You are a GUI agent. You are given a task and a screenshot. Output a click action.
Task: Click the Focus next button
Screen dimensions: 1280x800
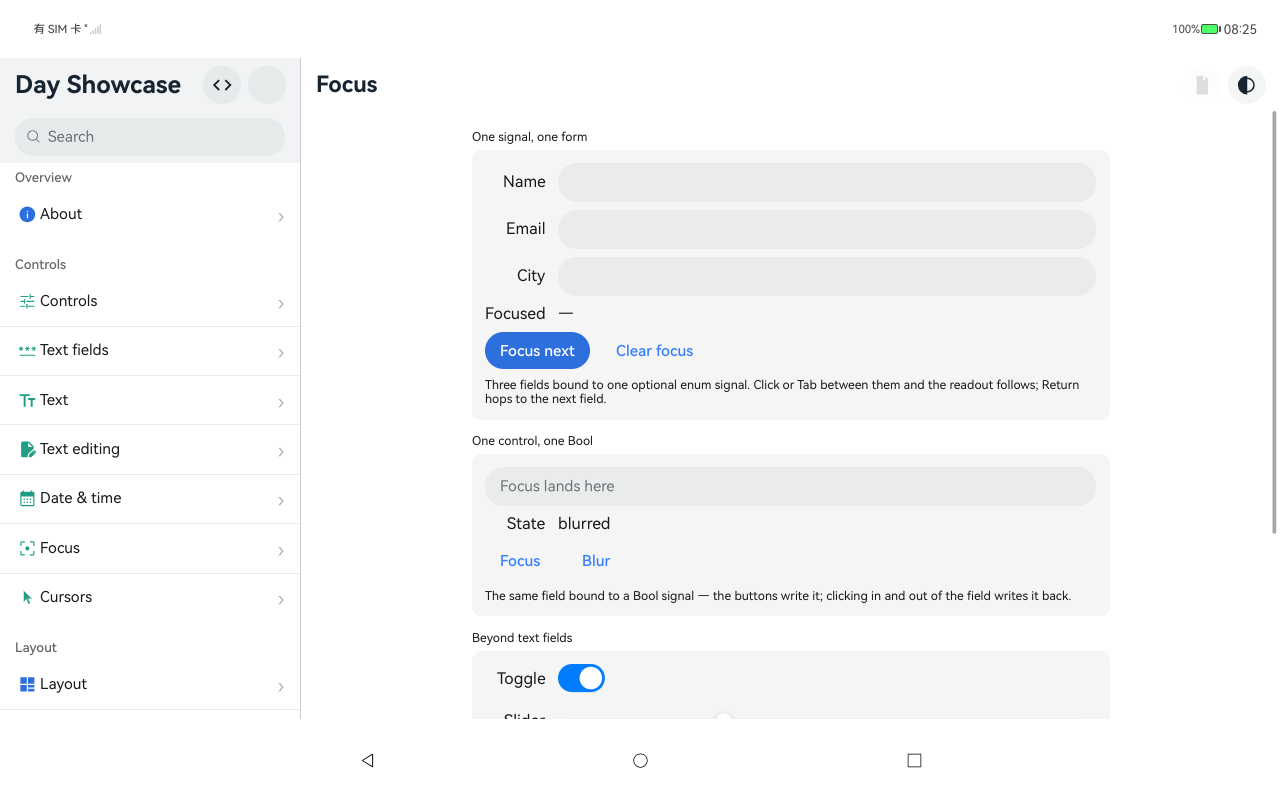(537, 351)
